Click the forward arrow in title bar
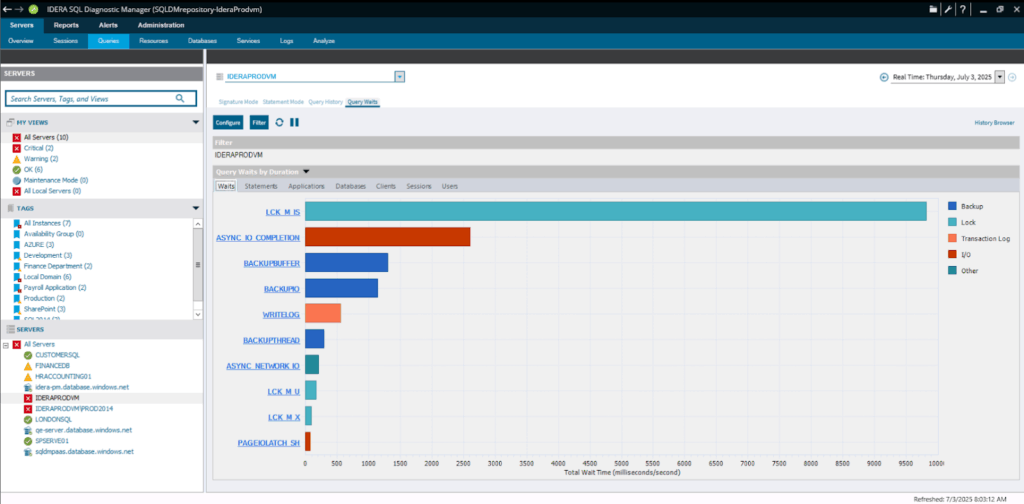Viewport: 1024px width, 504px height. coord(19,9)
